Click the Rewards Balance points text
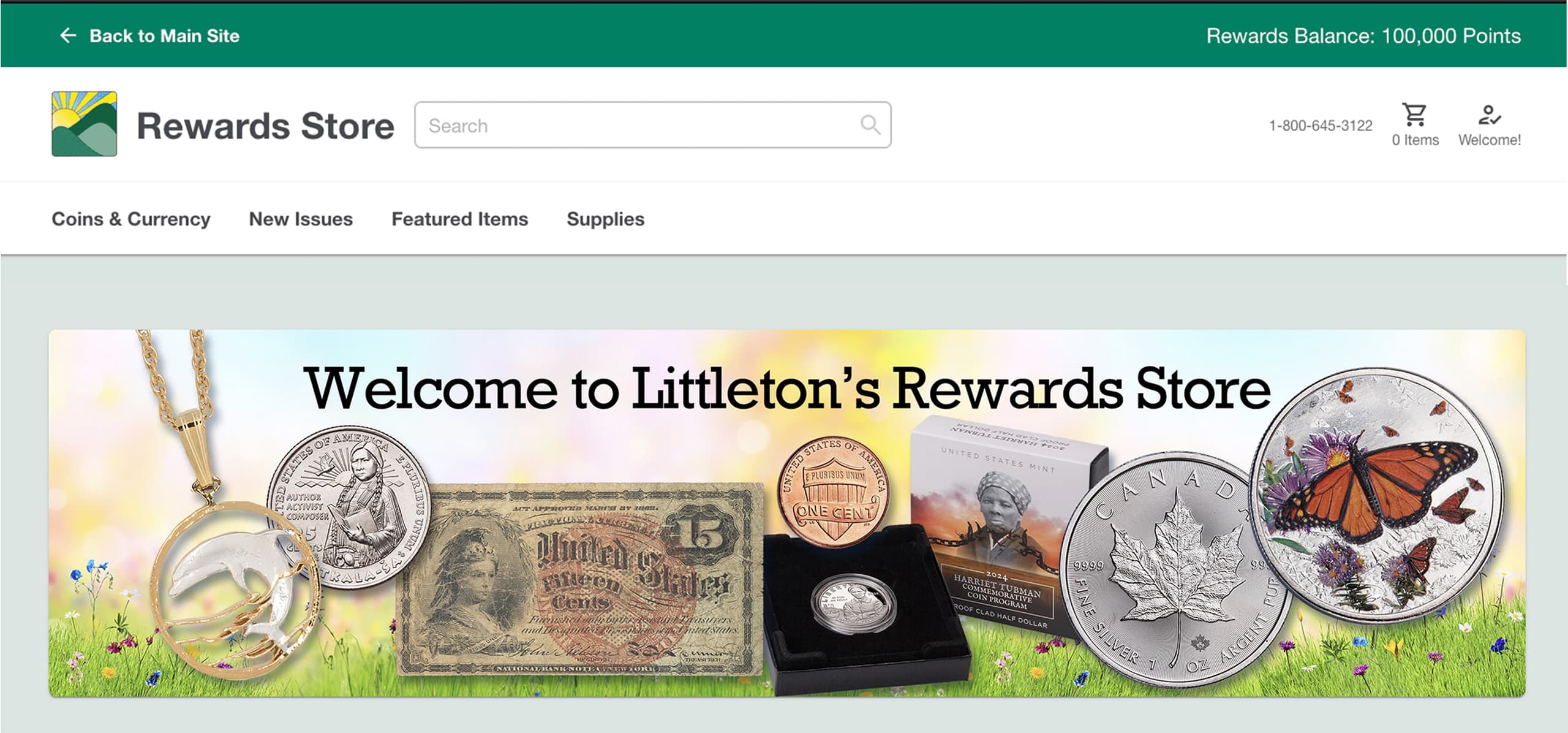 pos(1363,36)
